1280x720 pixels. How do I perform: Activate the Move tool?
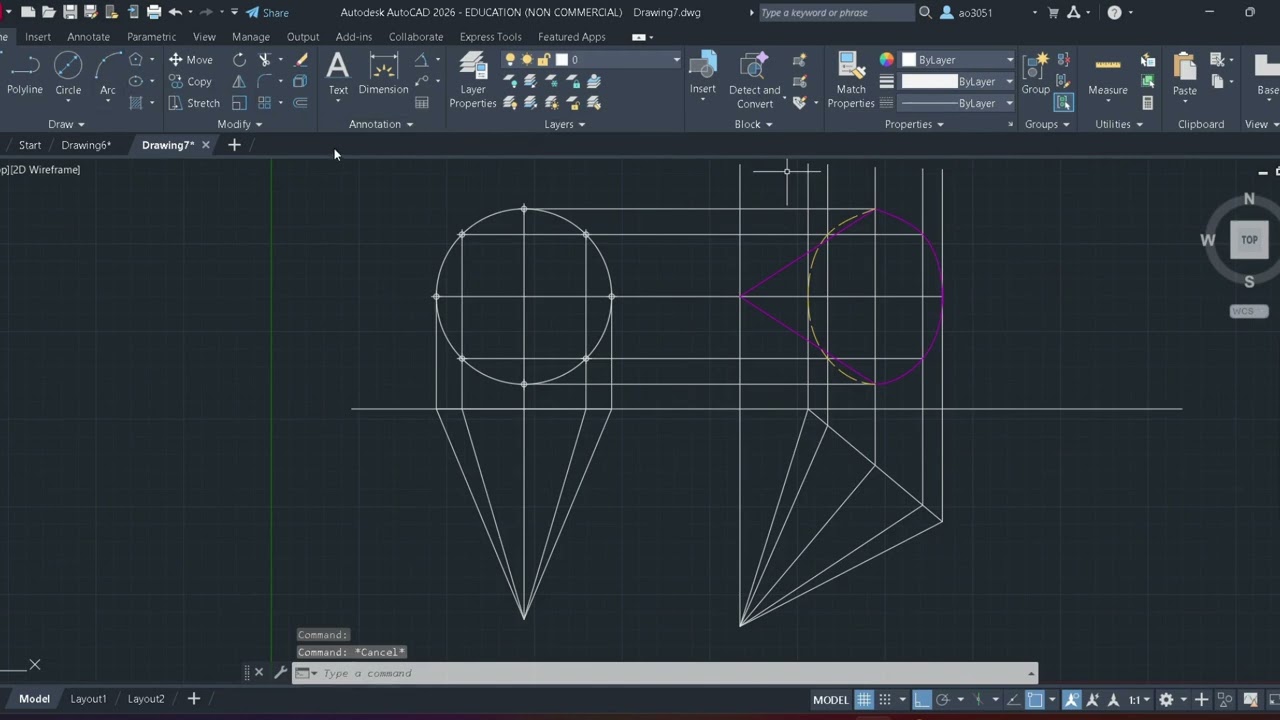point(190,60)
